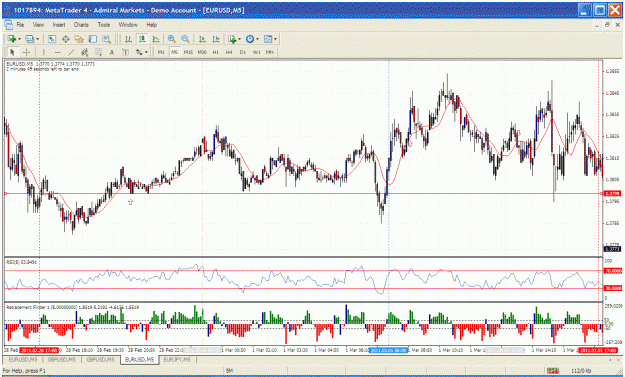Switch timeframe to W1
The width and height of the screenshot is (625, 377).
(x=256, y=52)
